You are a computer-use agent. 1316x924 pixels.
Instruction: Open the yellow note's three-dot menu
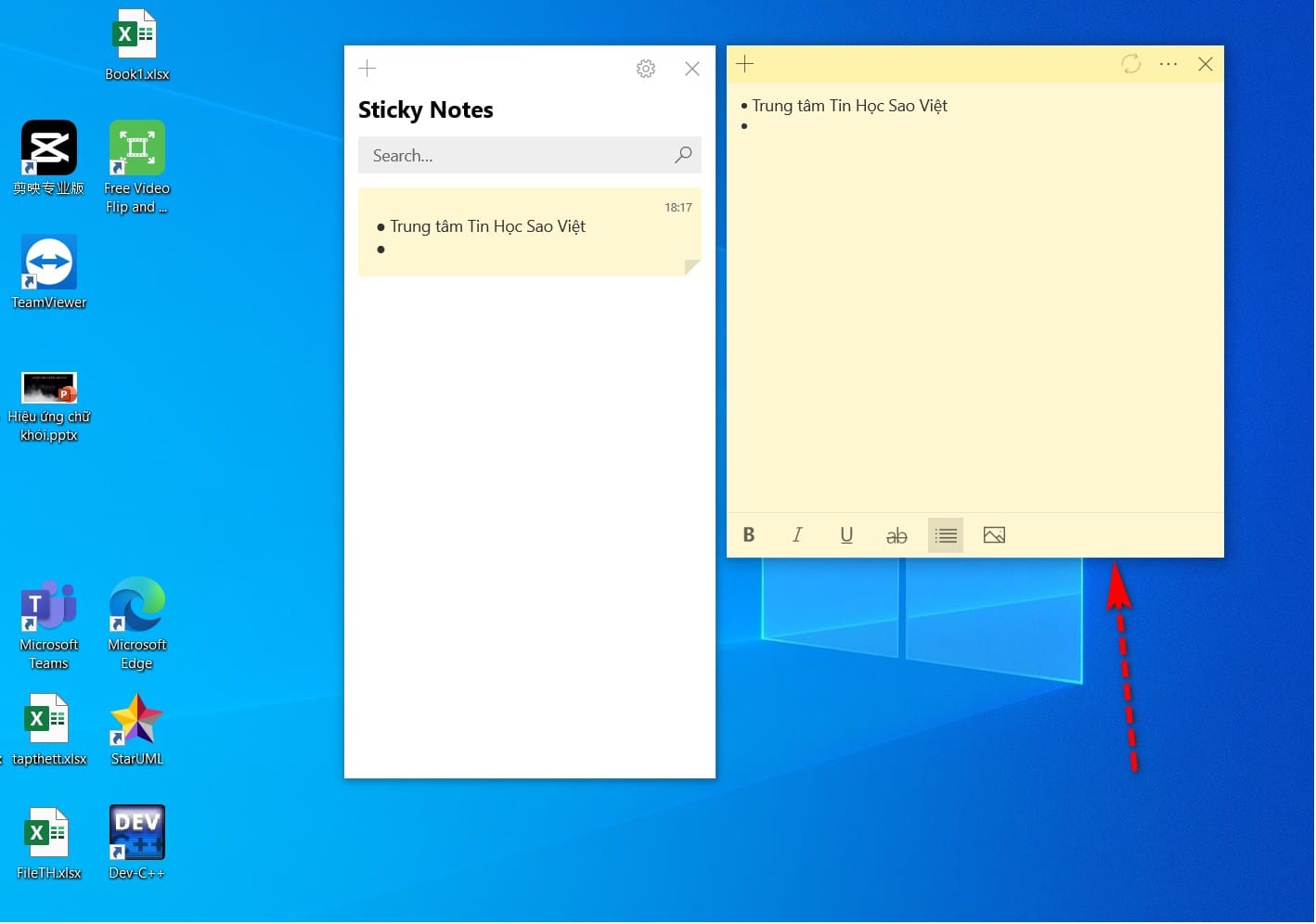tap(1168, 64)
